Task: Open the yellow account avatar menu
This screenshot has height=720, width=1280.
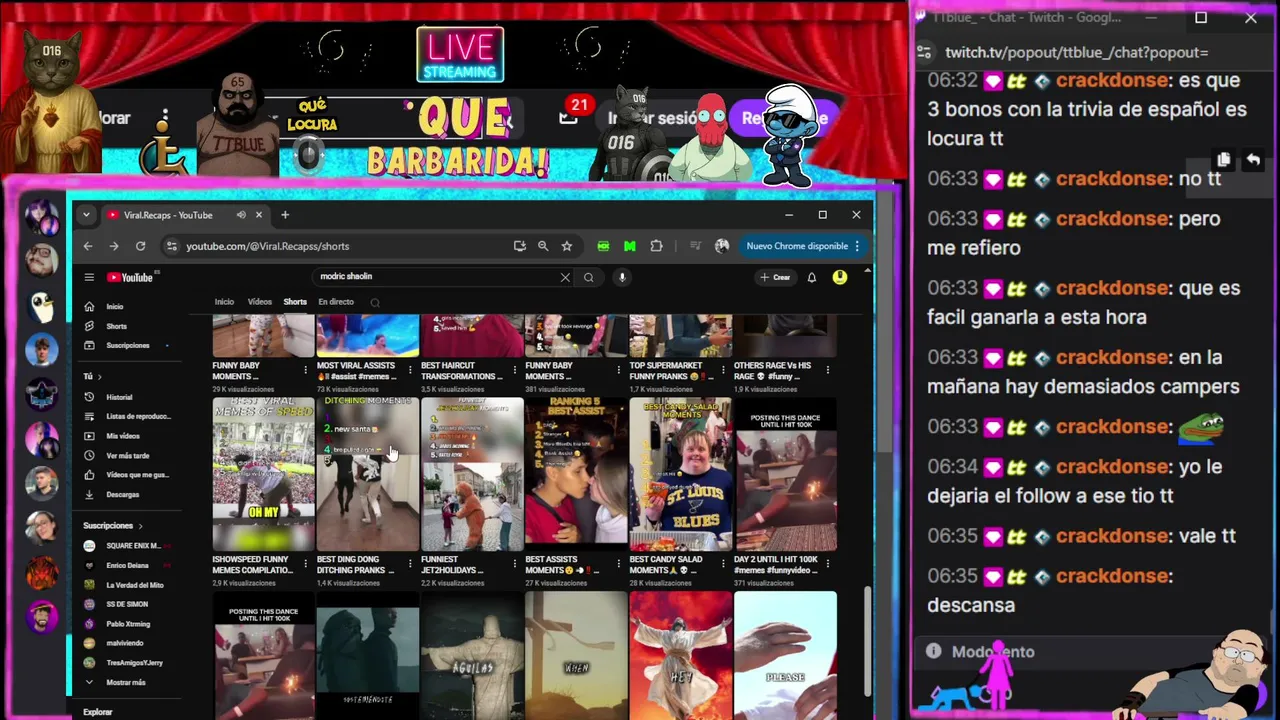Action: click(840, 278)
